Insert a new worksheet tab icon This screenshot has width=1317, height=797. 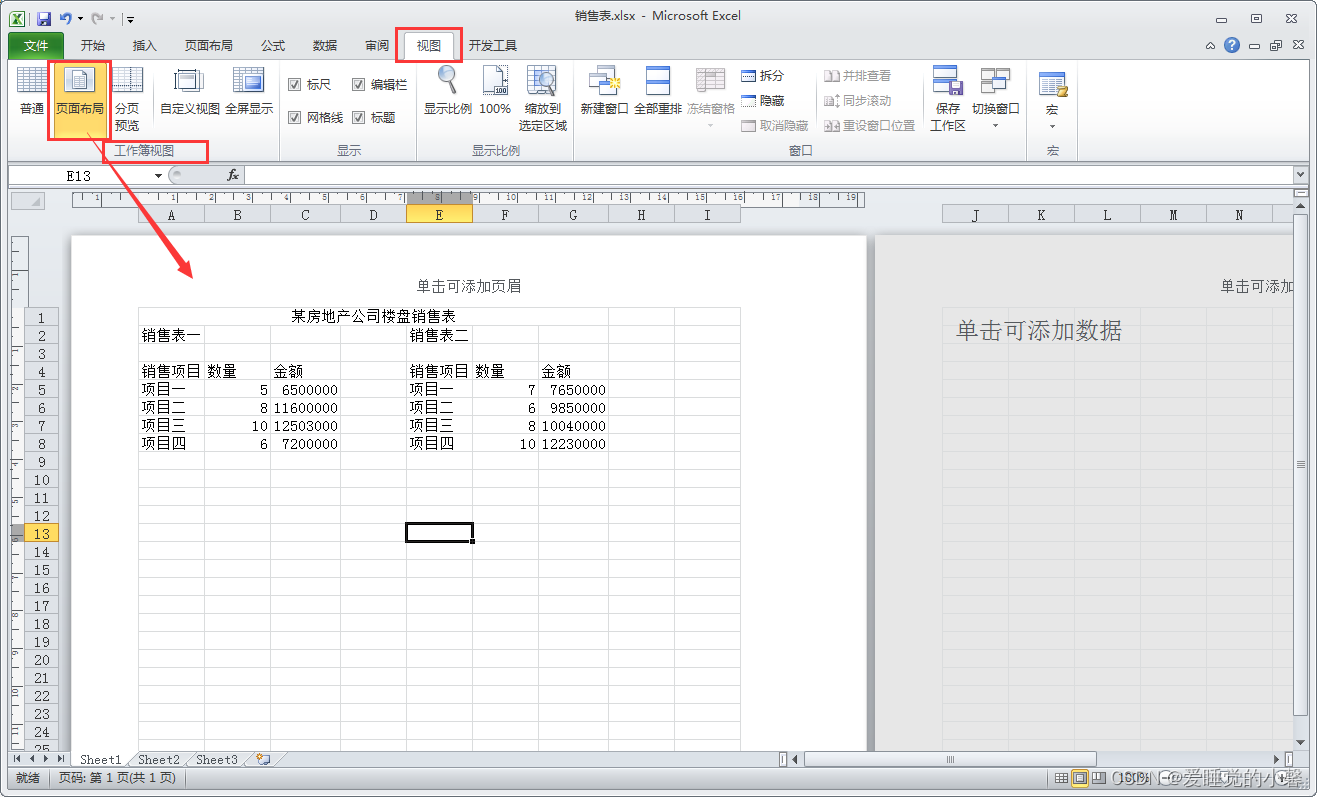click(262, 759)
